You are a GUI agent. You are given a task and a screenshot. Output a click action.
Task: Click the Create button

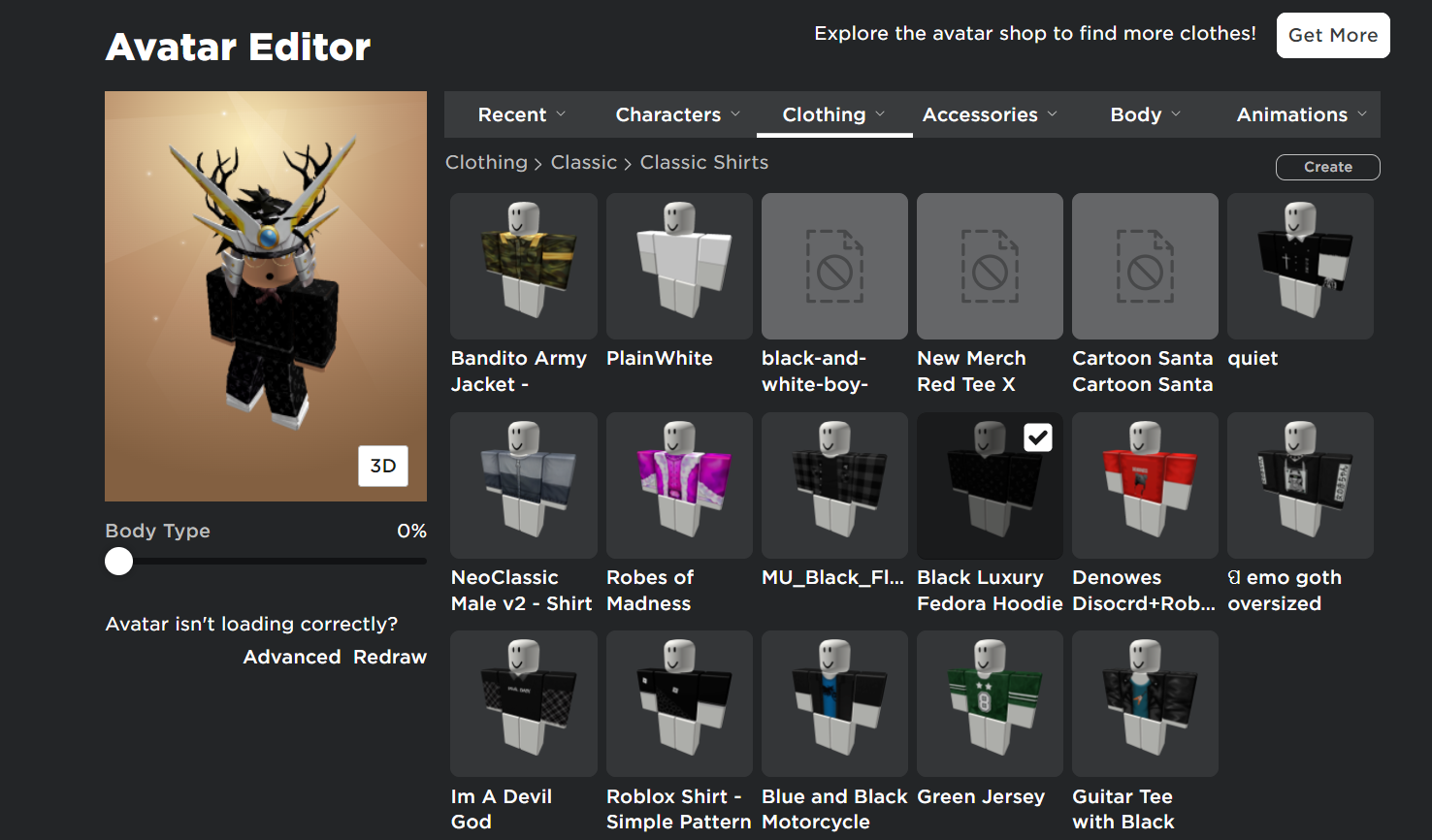[1328, 167]
